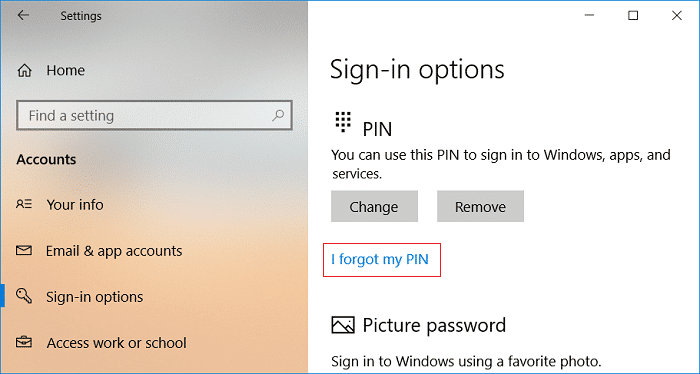This screenshot has width=700, height=374.
Task: Click the PIN keypad dots icon
Action: [343, 122]
